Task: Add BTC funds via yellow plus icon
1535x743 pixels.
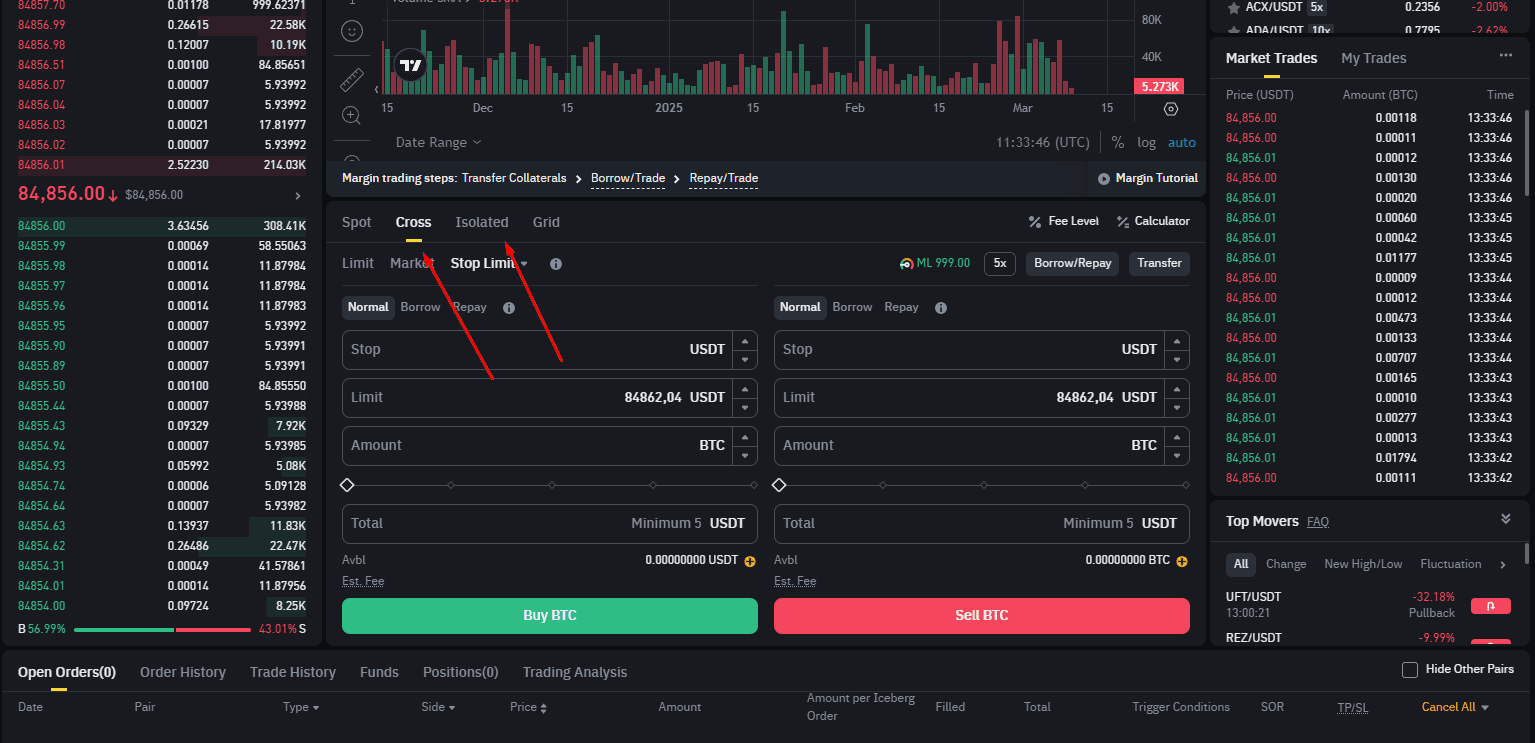Action: (1182, 561)
